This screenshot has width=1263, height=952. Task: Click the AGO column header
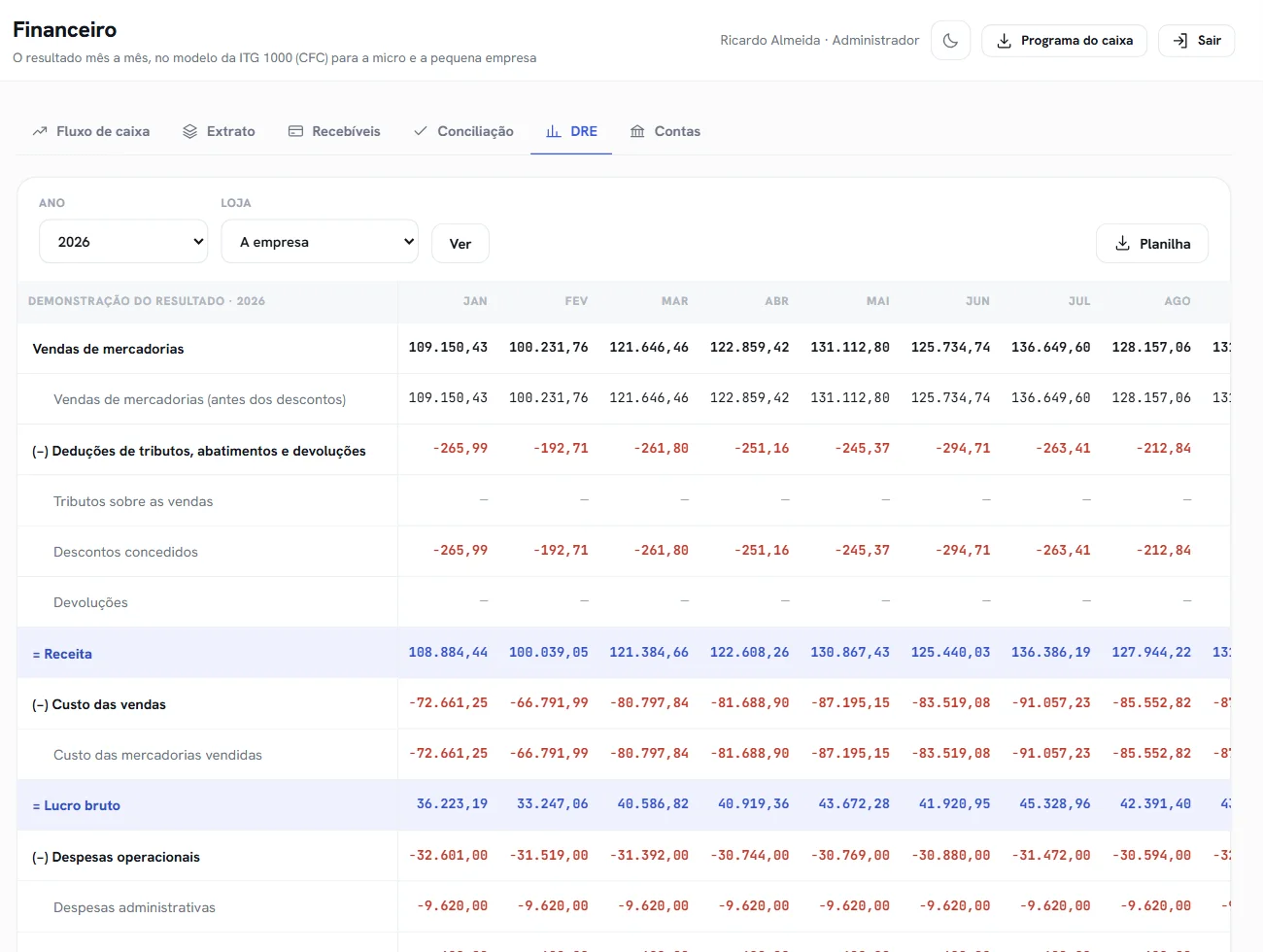(x=1178, y=301)
